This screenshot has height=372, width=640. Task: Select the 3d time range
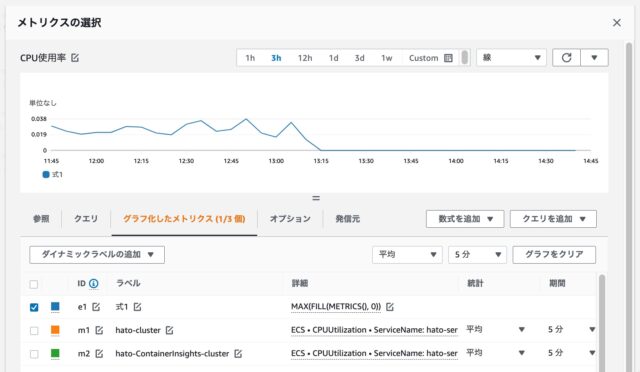(x=360, y=58)
